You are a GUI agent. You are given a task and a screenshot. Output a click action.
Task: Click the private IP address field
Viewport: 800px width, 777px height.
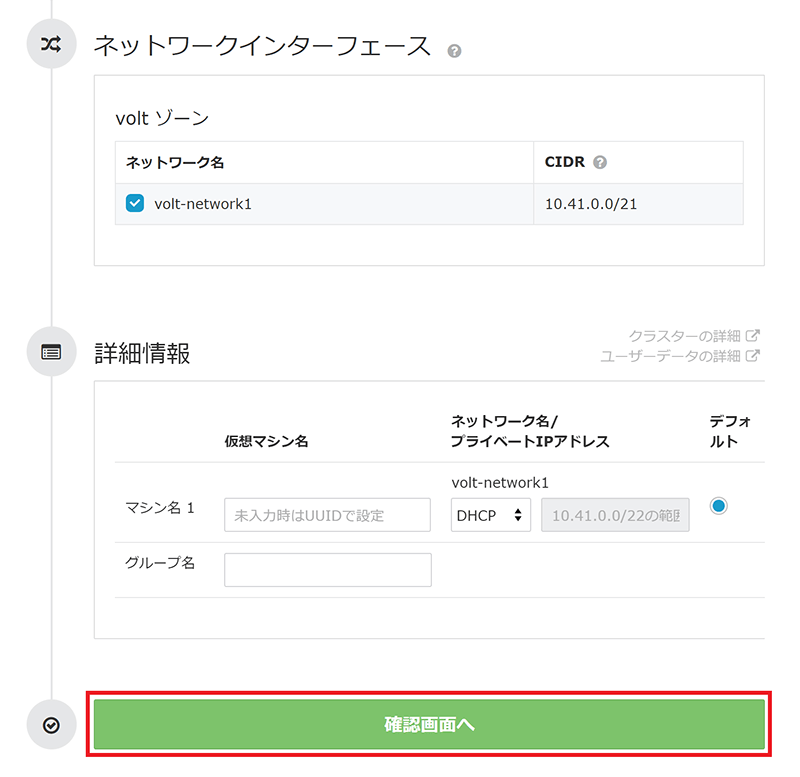(615, 515)
